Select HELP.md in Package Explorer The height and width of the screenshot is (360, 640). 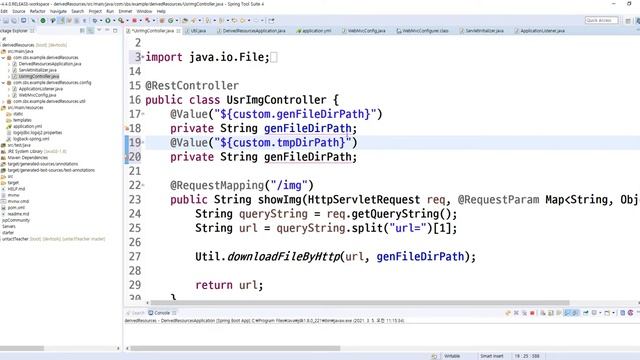[x=16, y=189]
